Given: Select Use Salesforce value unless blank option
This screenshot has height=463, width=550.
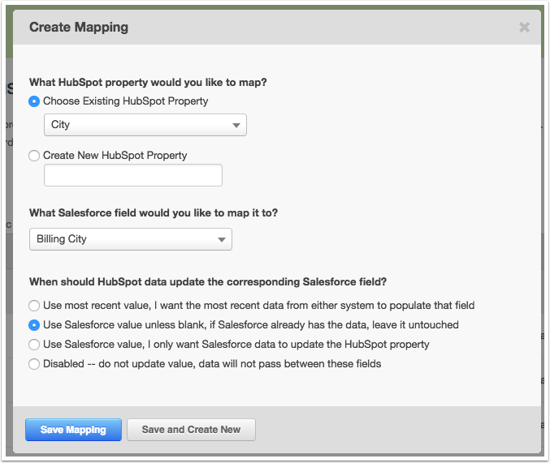Looking at the screenshot, I should point(34,325).
